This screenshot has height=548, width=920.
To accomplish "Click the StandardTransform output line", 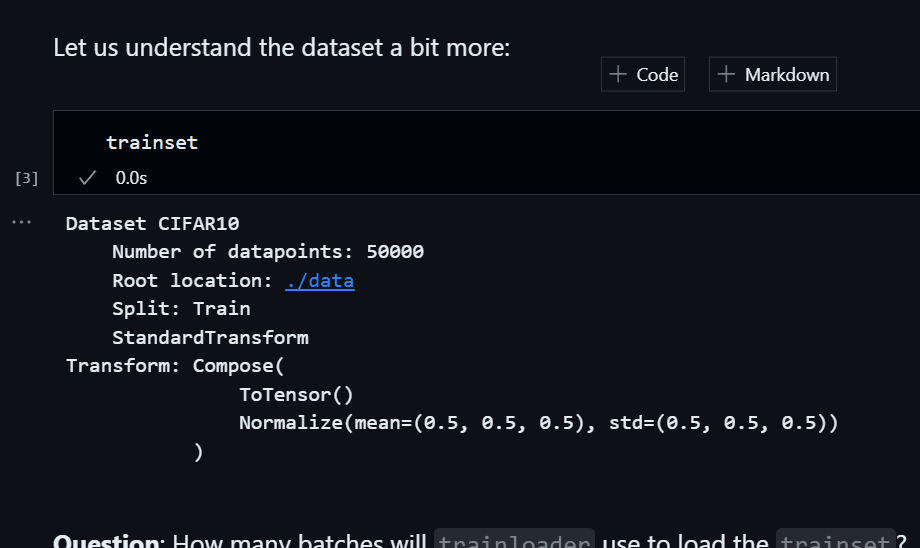I will pyautogui.click(x=210, y=338).
